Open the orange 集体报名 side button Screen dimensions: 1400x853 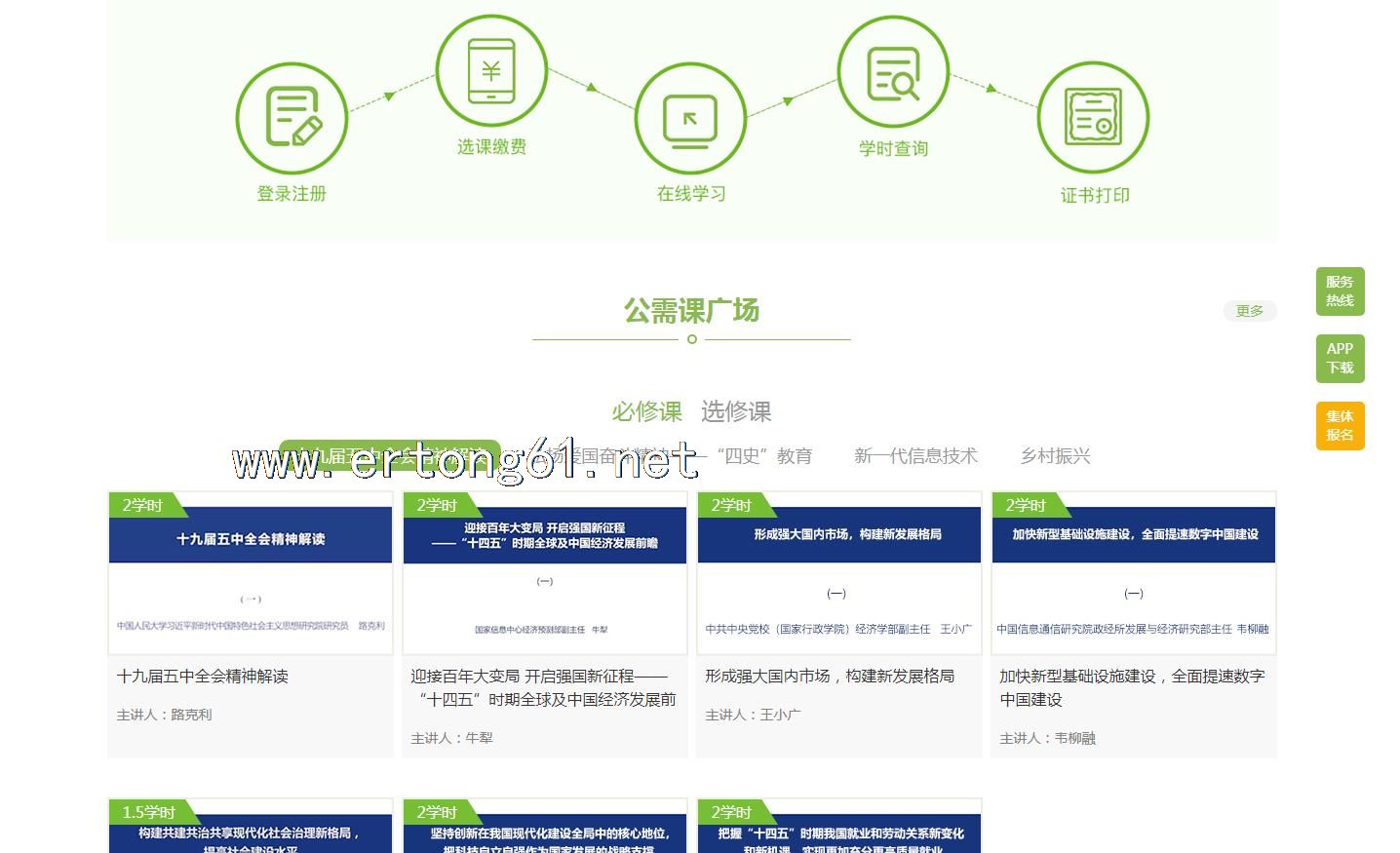[x=1340, y=426]
